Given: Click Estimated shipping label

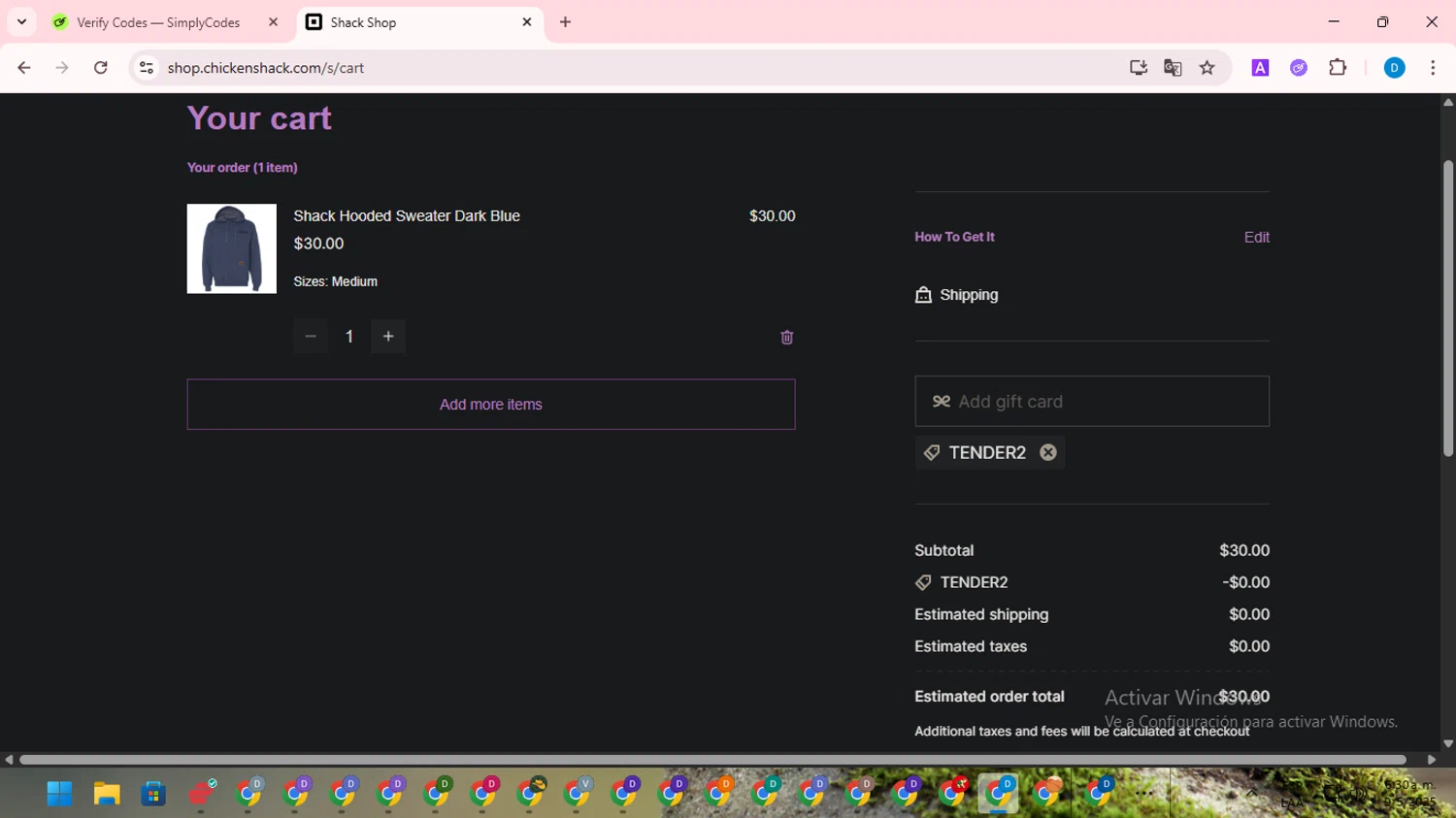Looking at the screenshot, I should pyautogui.click(x=981, y=614).
